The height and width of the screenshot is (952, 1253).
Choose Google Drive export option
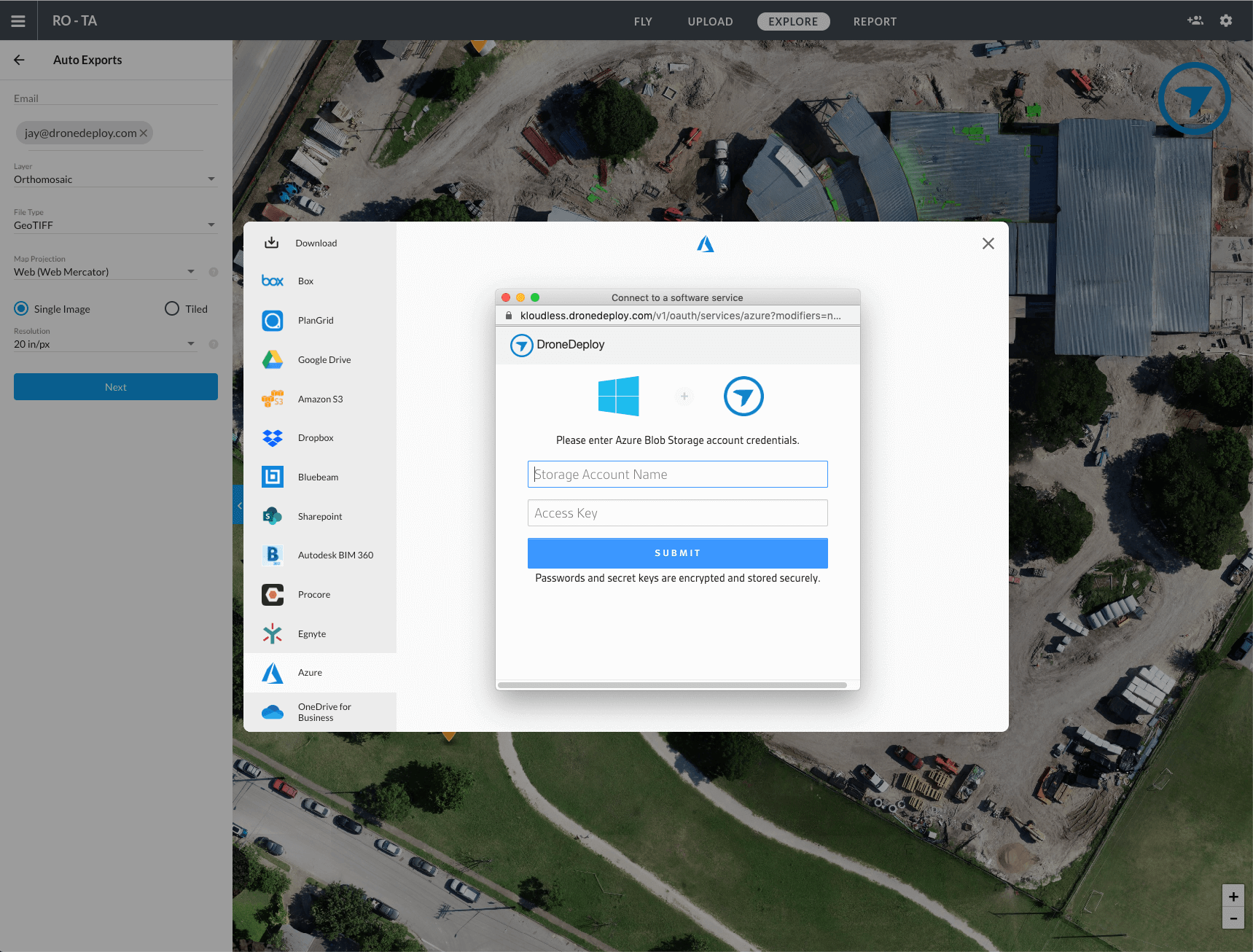(x=320, y=359)
